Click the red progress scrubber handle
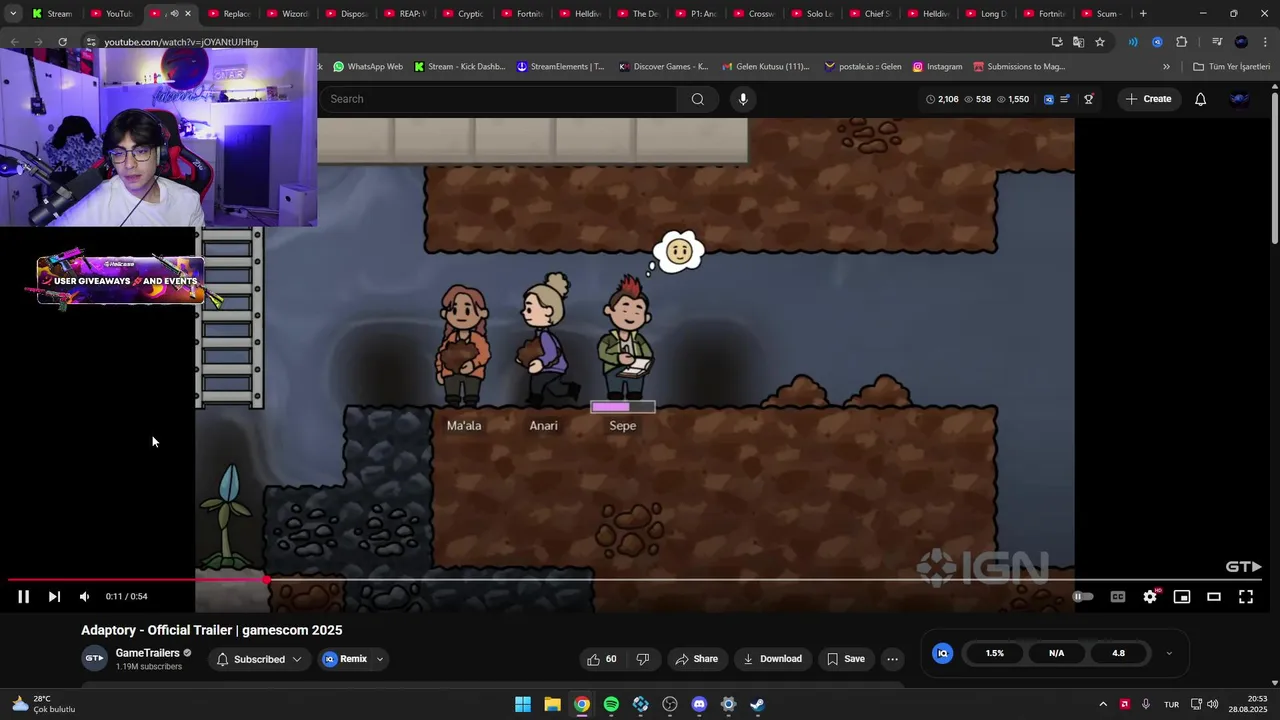The height and width of the screenshot is (720, 1280). [x=267, y=580]
